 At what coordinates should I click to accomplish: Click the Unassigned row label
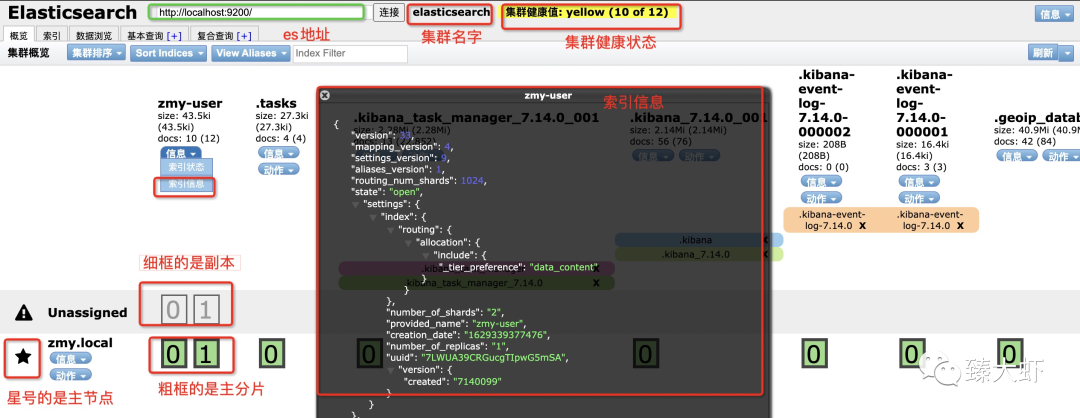(x=87, y=313)
